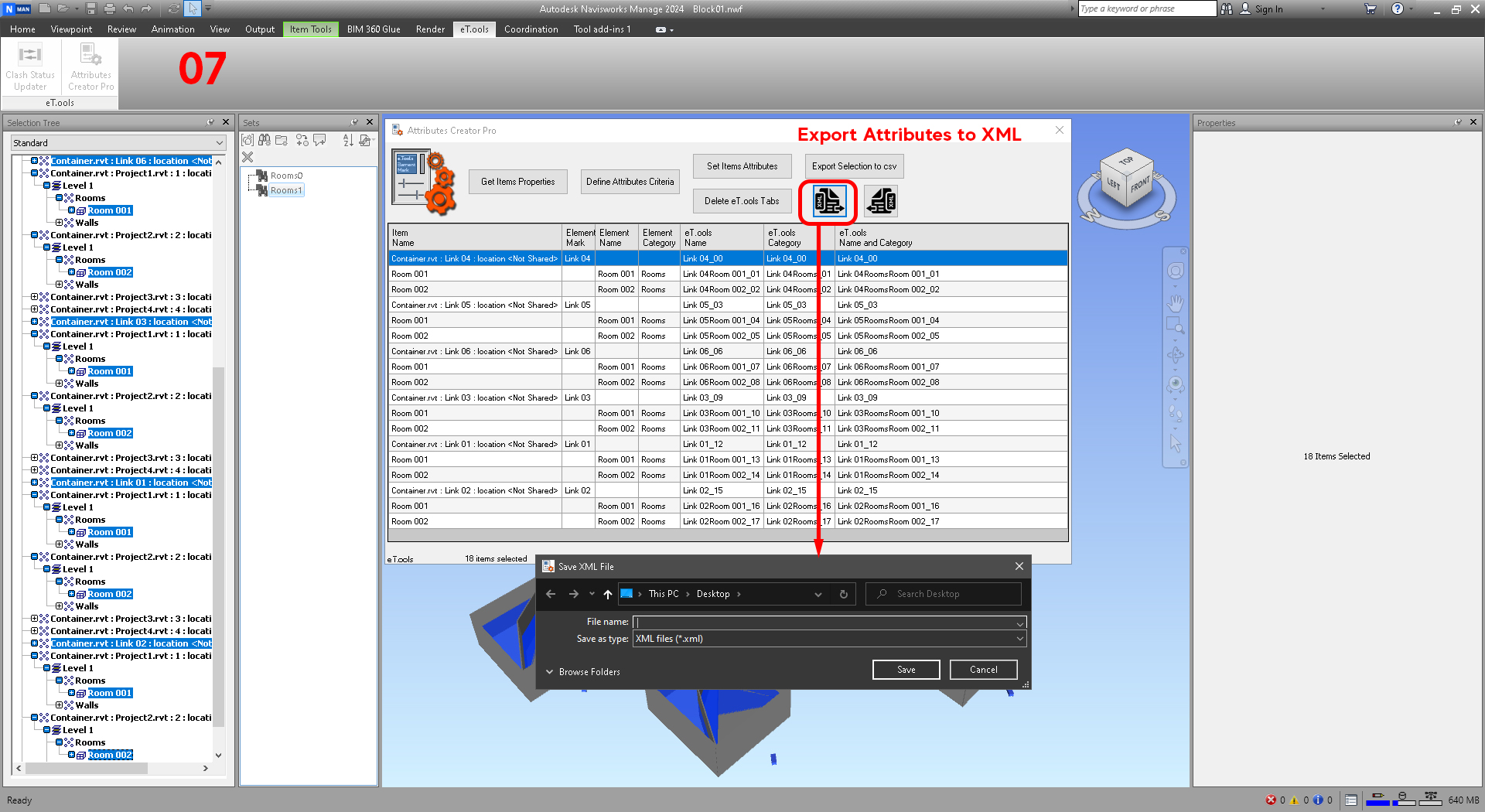Viewport: 1485px width, 812px height.
Task: Open the Item Tools ribbon tab
Action: click(310, 29)
